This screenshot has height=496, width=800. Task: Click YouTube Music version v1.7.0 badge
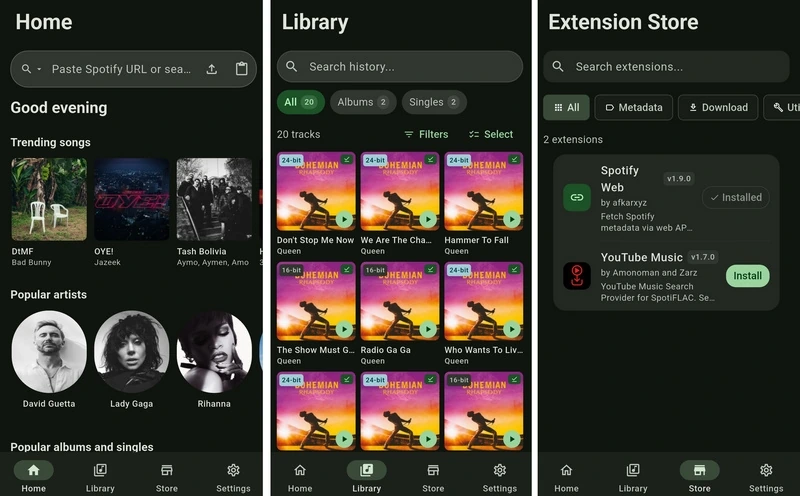(703, 257)
